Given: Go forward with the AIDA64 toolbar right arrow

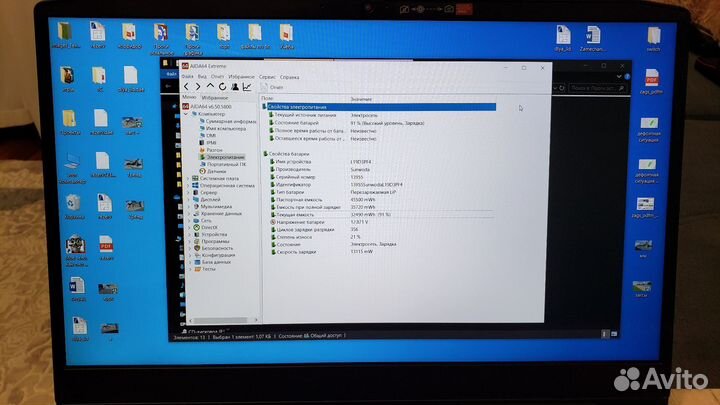Looking at the screenshot, I should [198, 86].
